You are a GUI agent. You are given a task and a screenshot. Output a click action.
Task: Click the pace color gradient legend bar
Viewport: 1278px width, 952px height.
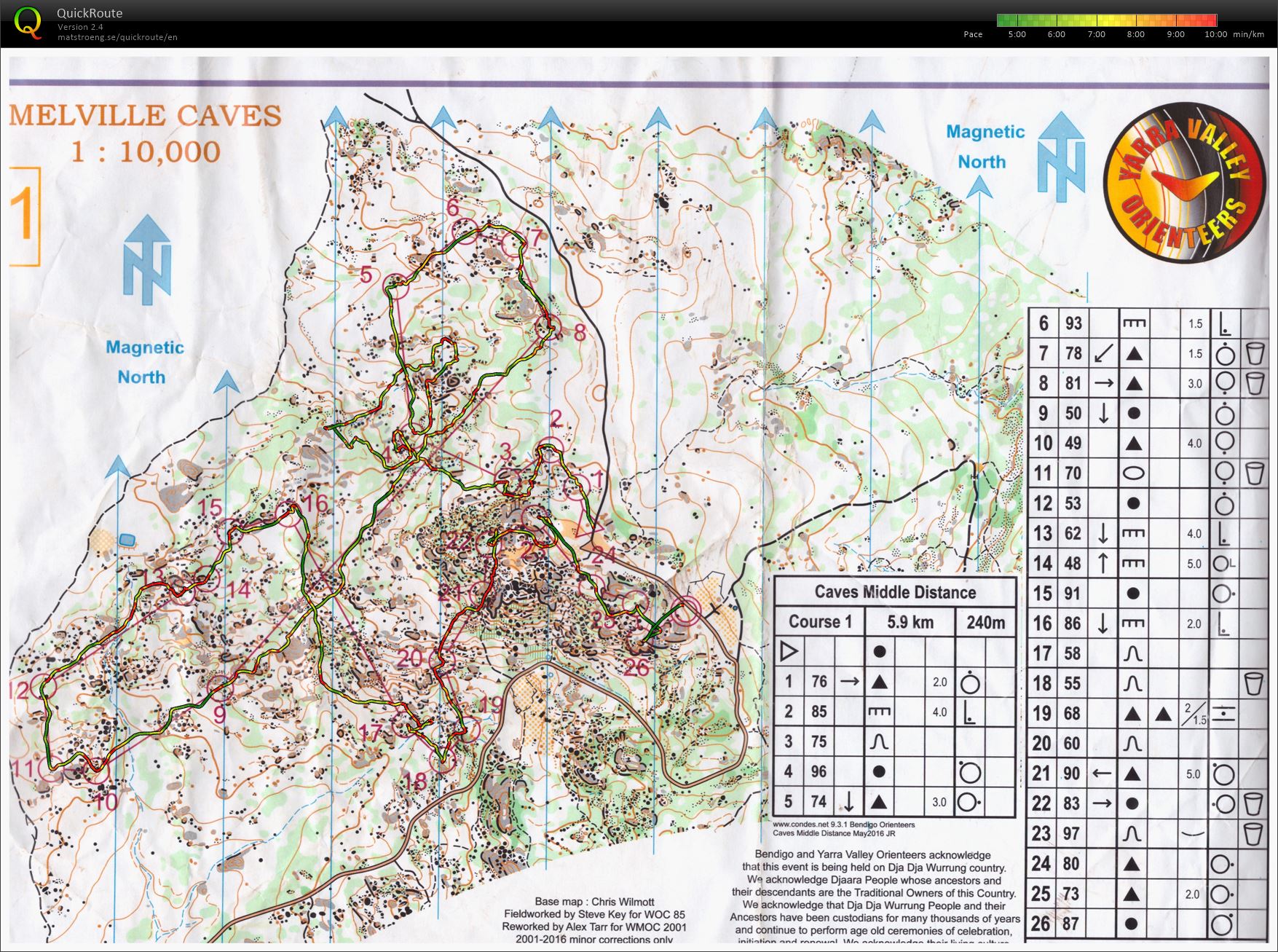click(x=1106, y=20)
